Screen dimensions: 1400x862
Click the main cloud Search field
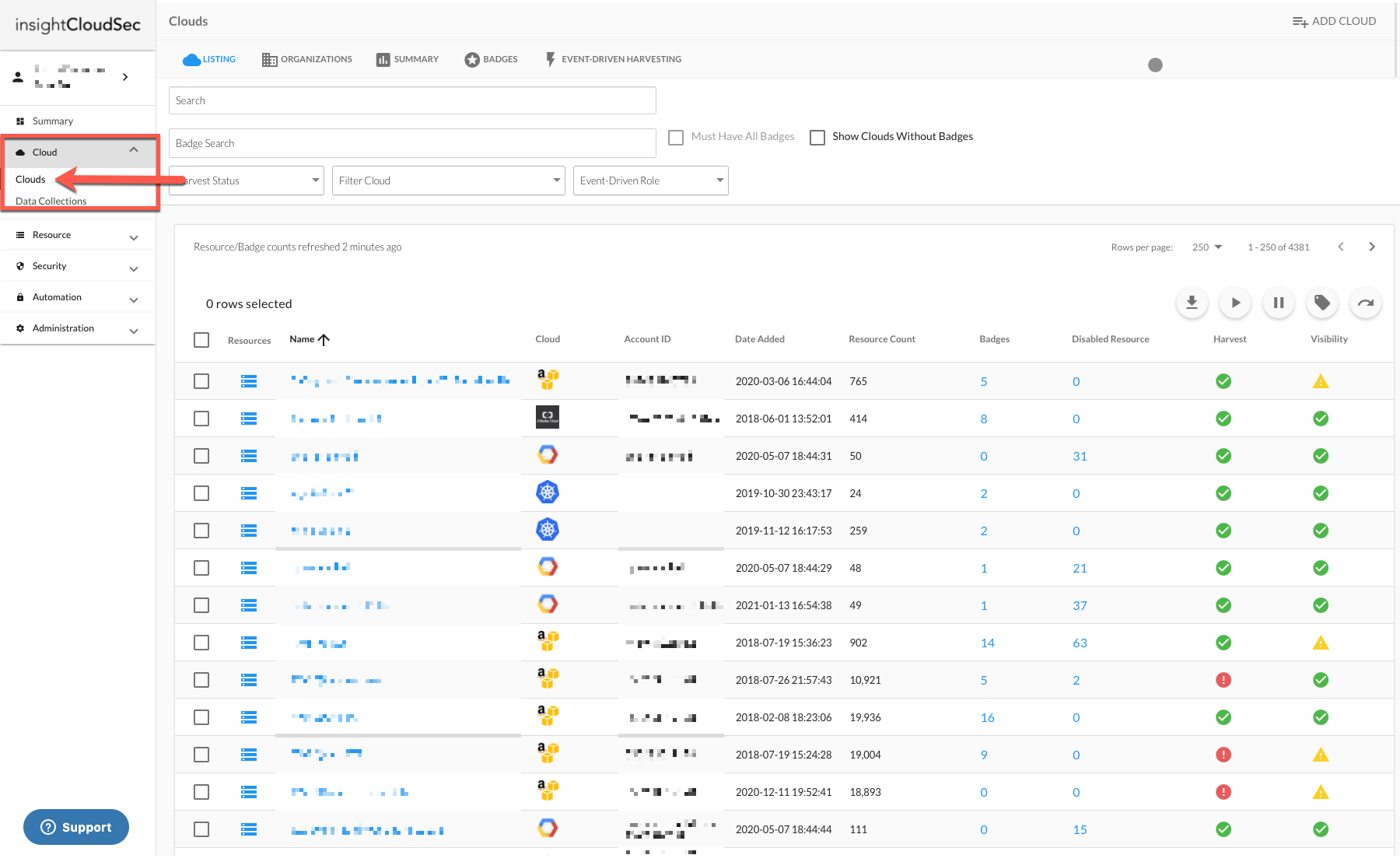click(x=412, y=100)
